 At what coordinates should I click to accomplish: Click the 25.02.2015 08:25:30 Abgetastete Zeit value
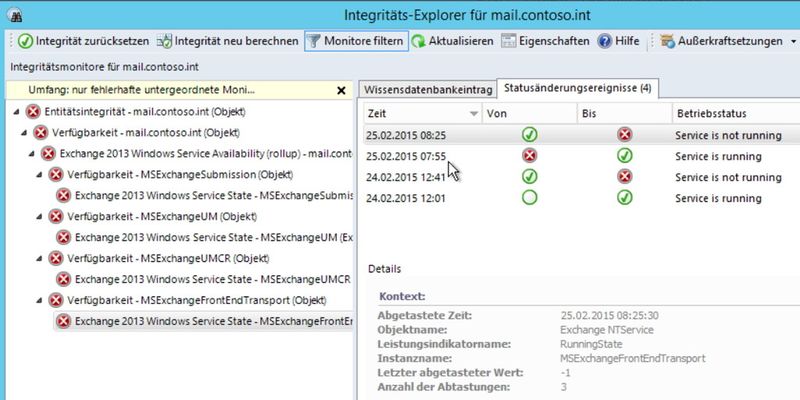point(609,316)
